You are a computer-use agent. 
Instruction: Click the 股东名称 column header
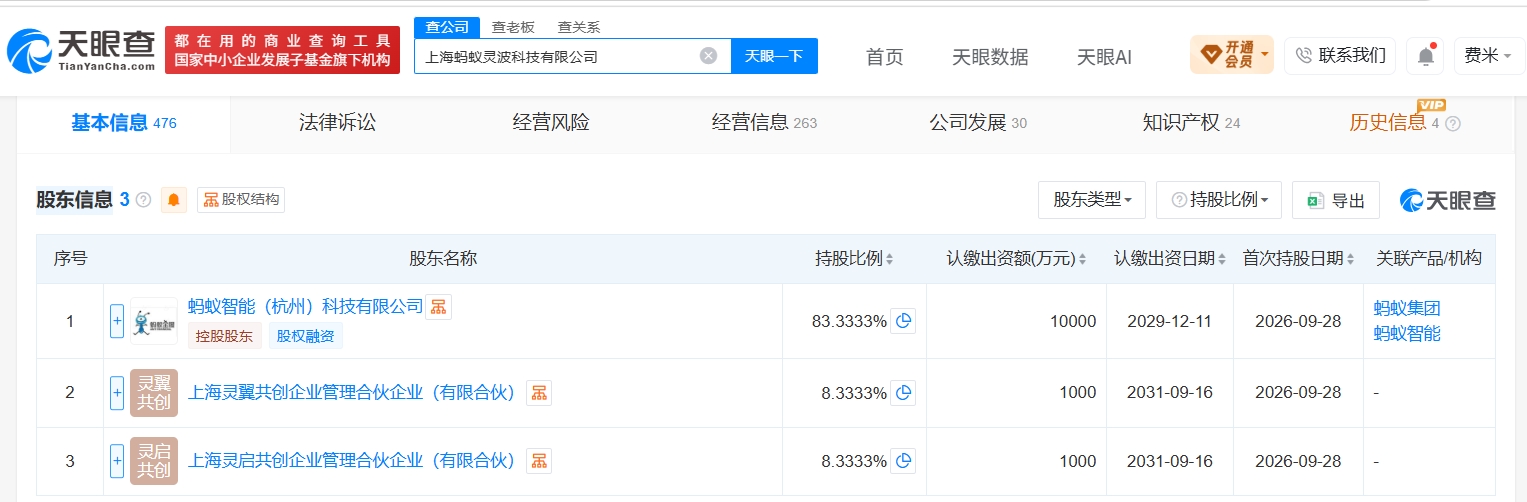coord(443,259)
